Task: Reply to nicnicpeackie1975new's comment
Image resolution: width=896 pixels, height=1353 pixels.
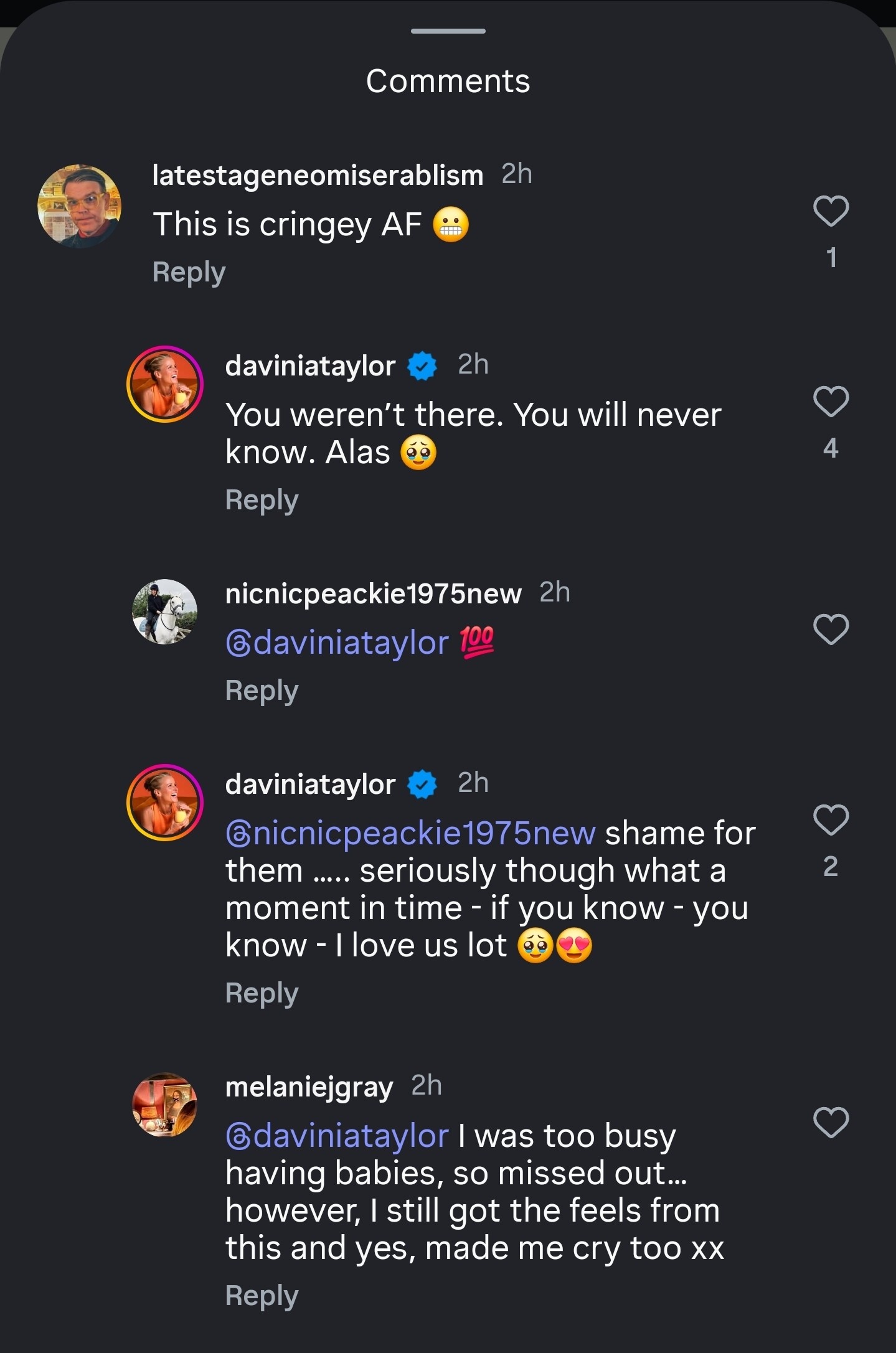Action: (x=262, y=691)
